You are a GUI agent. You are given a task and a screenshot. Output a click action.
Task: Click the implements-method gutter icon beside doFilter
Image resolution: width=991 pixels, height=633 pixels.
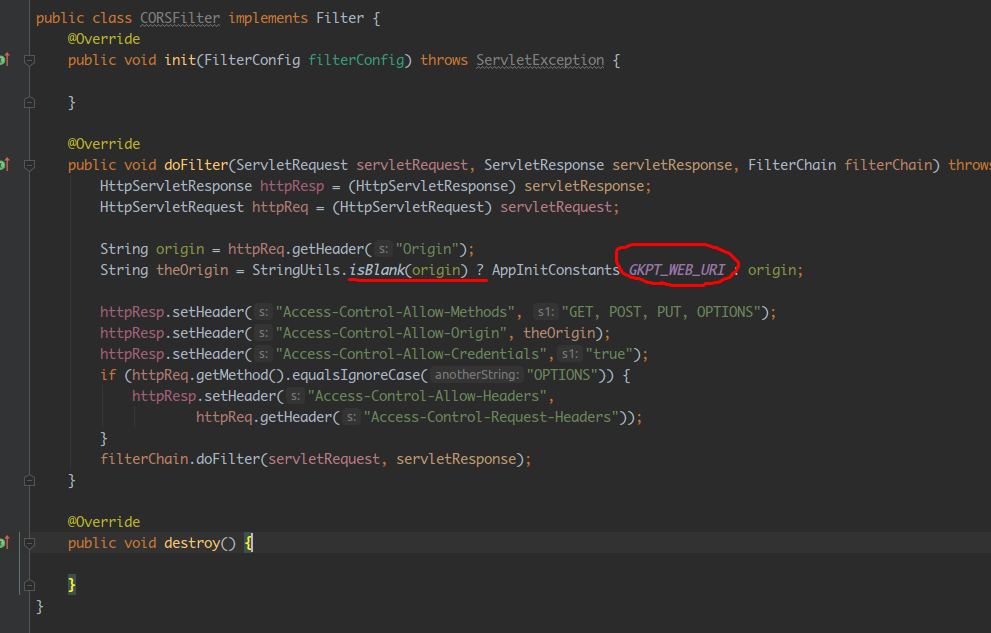point(4,165)
